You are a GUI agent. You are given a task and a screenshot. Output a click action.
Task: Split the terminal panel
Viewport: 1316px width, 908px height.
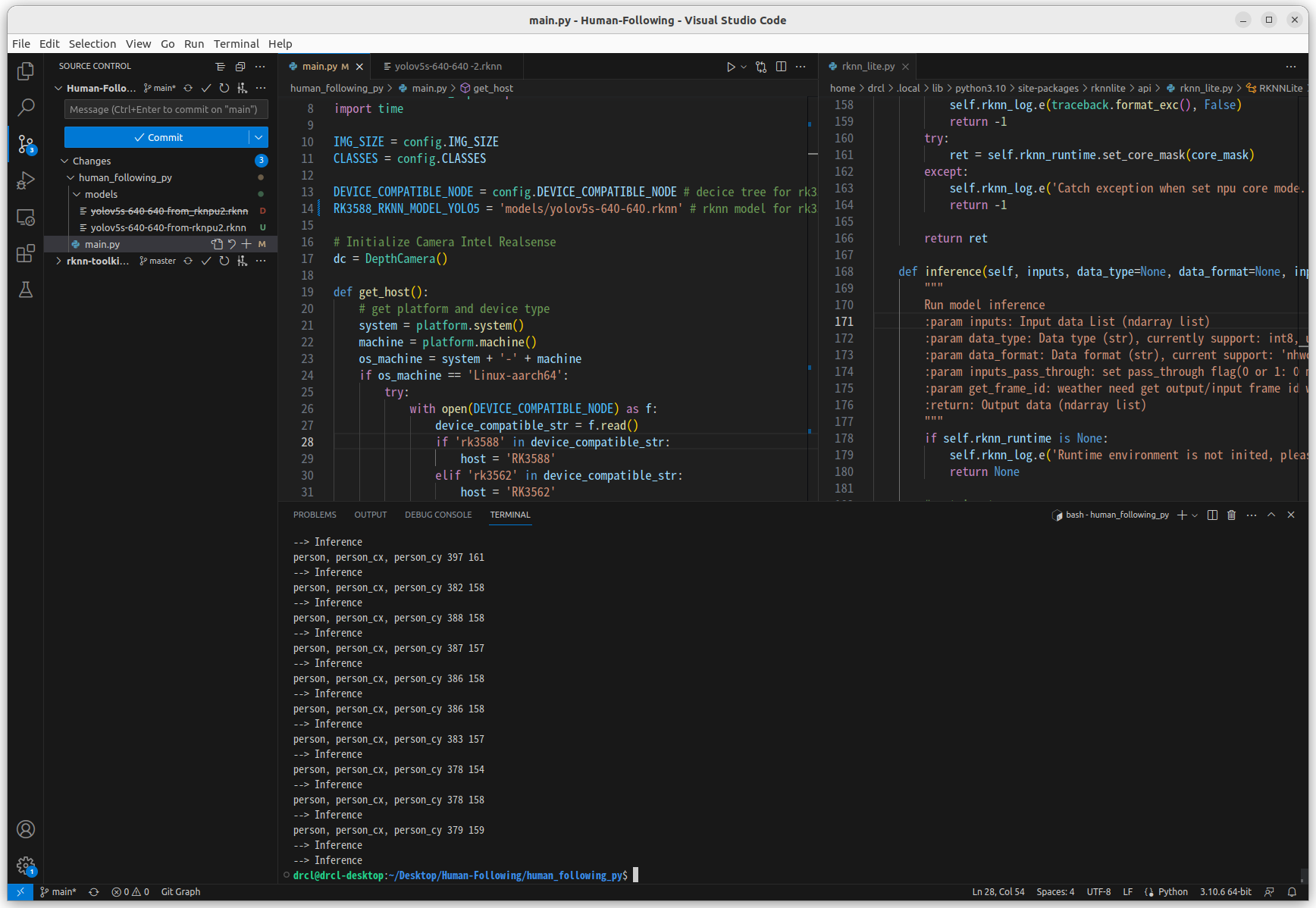(x=1212, y=515)
